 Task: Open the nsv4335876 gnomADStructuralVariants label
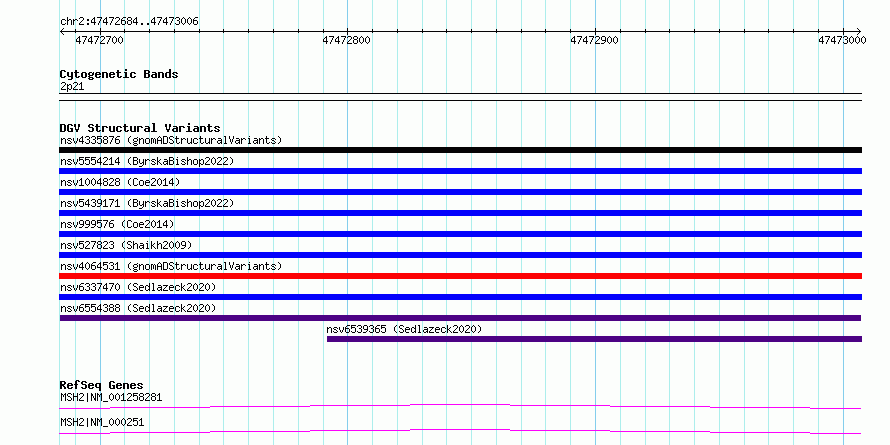[x=171, y=140]
